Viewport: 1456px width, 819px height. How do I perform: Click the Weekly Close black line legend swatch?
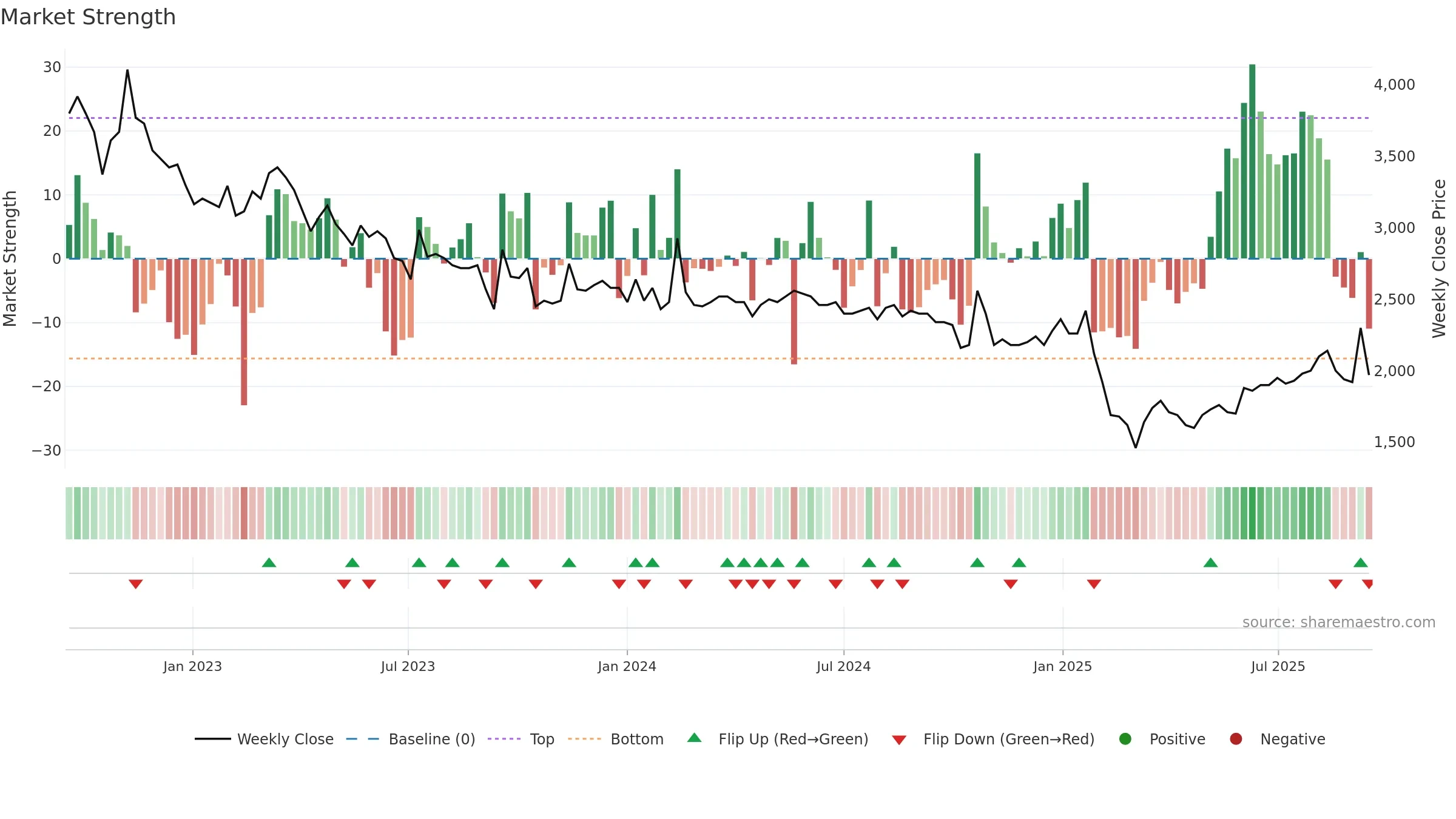pos(212,739)
